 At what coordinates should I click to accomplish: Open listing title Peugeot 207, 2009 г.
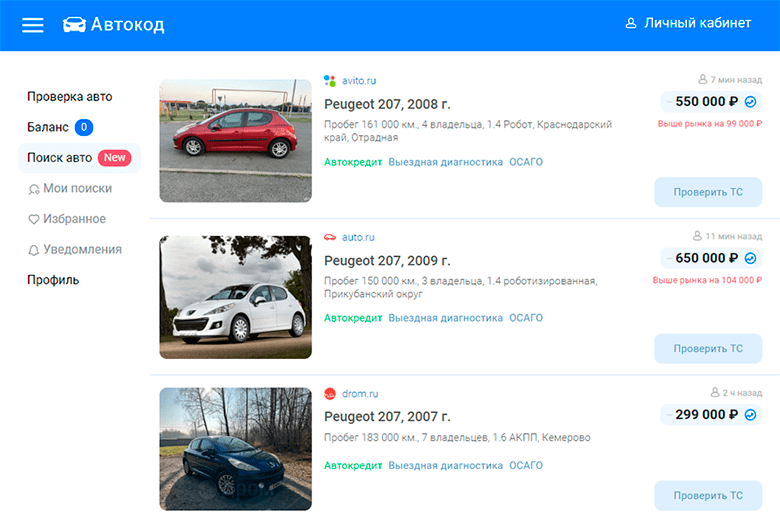tap(387, 260)
